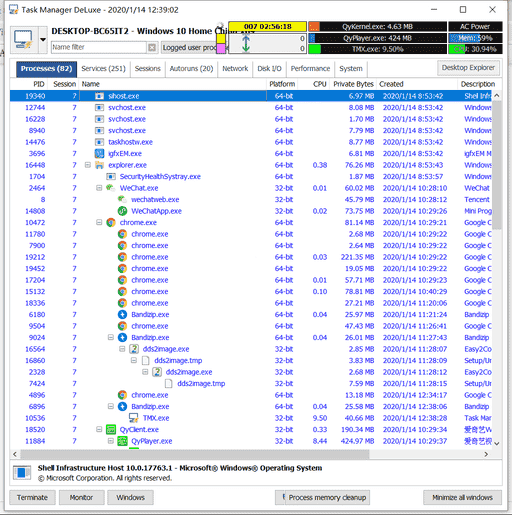Collapse the WeChat.exe tree node
The width and height of the screenshot is (512, 515).
tap(99, 188)
